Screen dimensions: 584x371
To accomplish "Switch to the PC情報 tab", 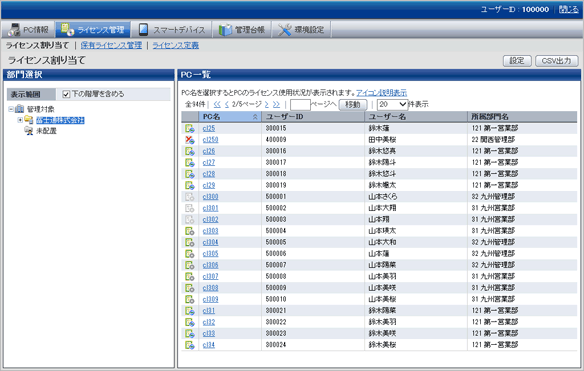I will tap(29, 30).
